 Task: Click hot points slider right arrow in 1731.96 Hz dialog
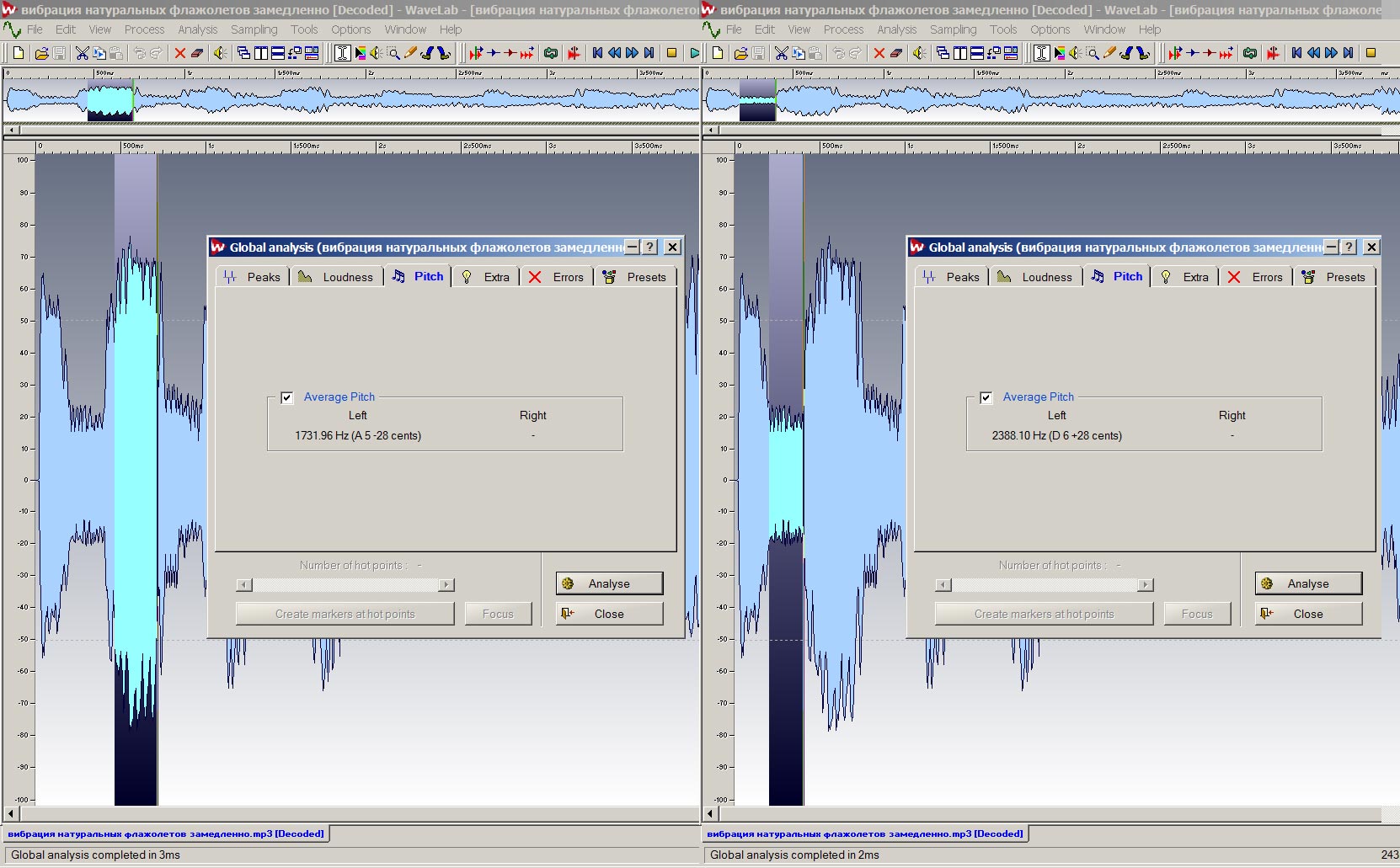[x=446, y=585]
